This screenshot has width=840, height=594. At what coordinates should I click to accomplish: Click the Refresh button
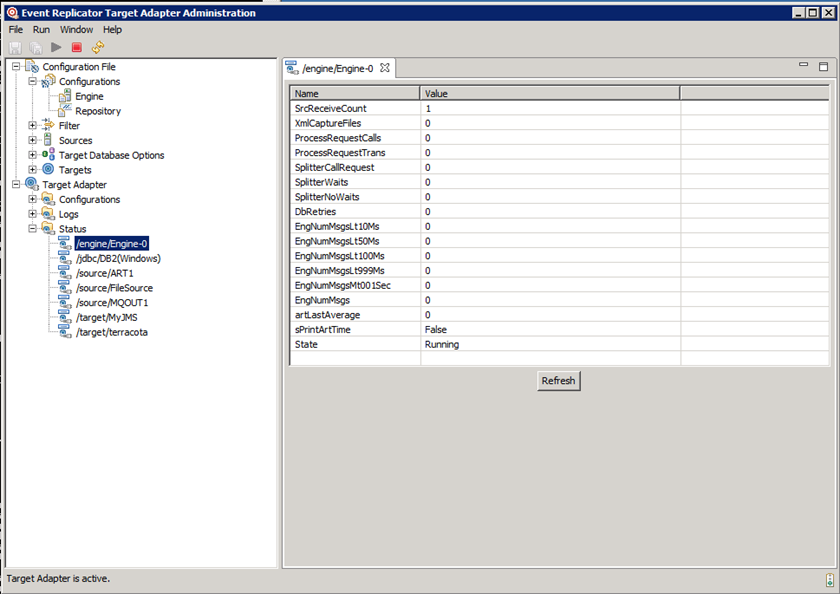point(558,381)
